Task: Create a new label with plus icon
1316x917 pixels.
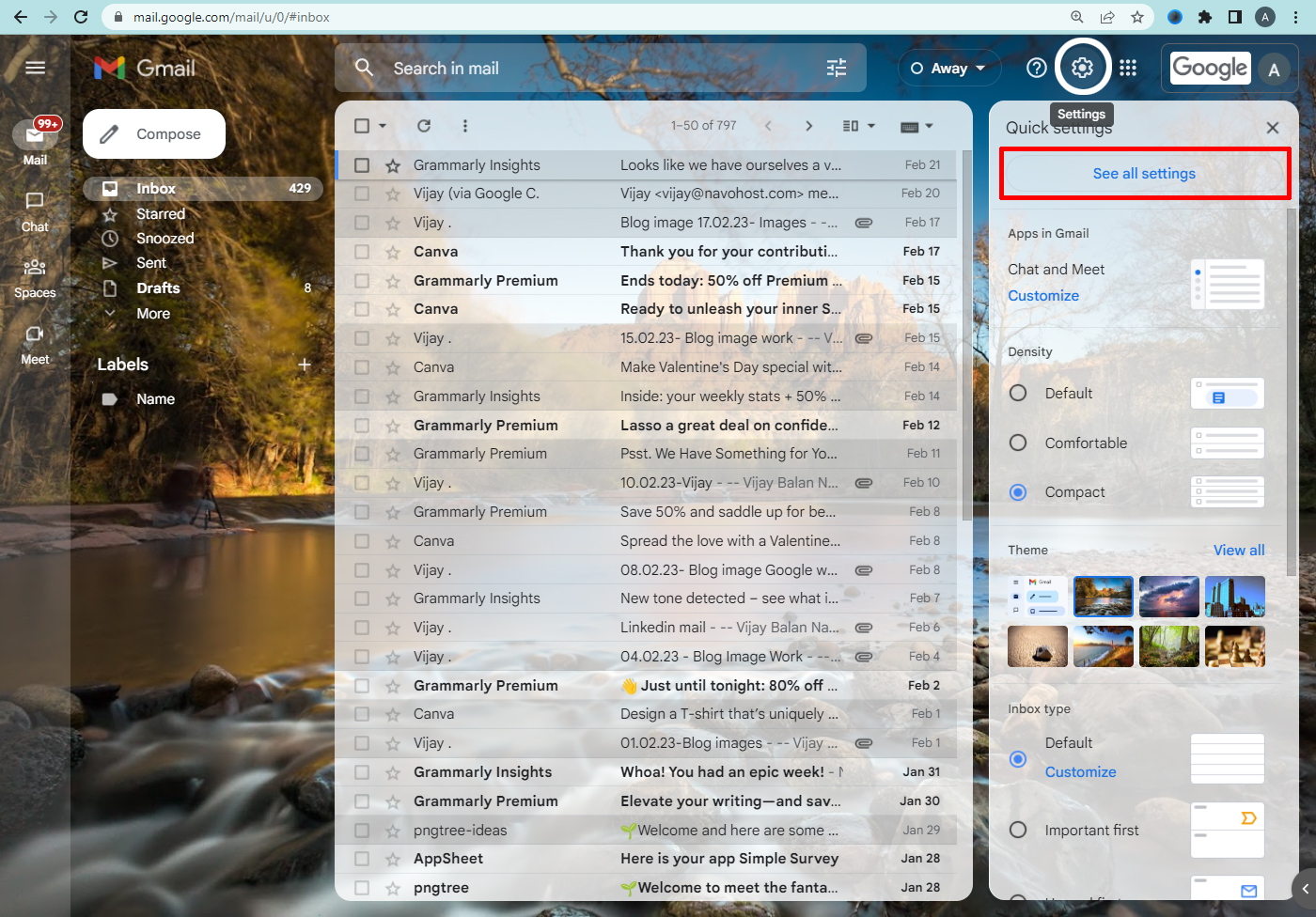Action: point(305,365)
